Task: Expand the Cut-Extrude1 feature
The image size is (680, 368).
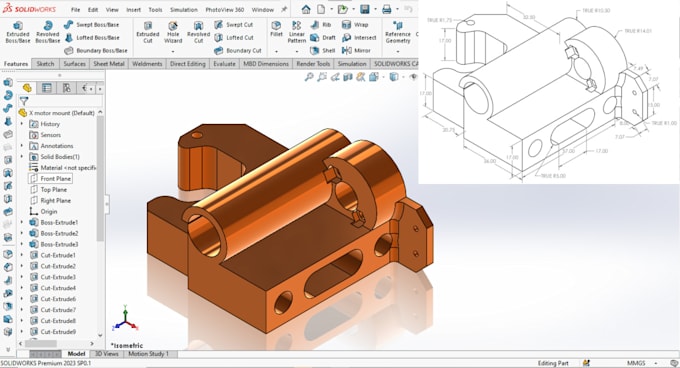Action: pyautogui.click(x=22, y=255)
